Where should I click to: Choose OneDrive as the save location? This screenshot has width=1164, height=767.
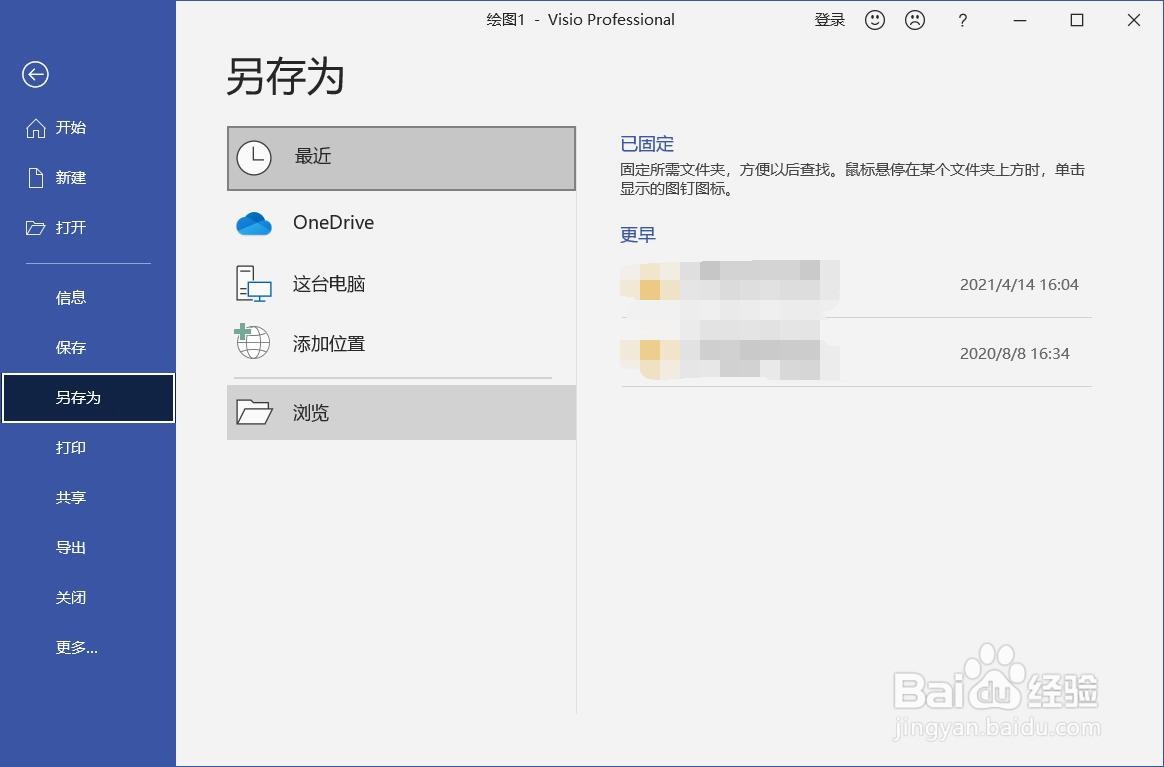401,223
